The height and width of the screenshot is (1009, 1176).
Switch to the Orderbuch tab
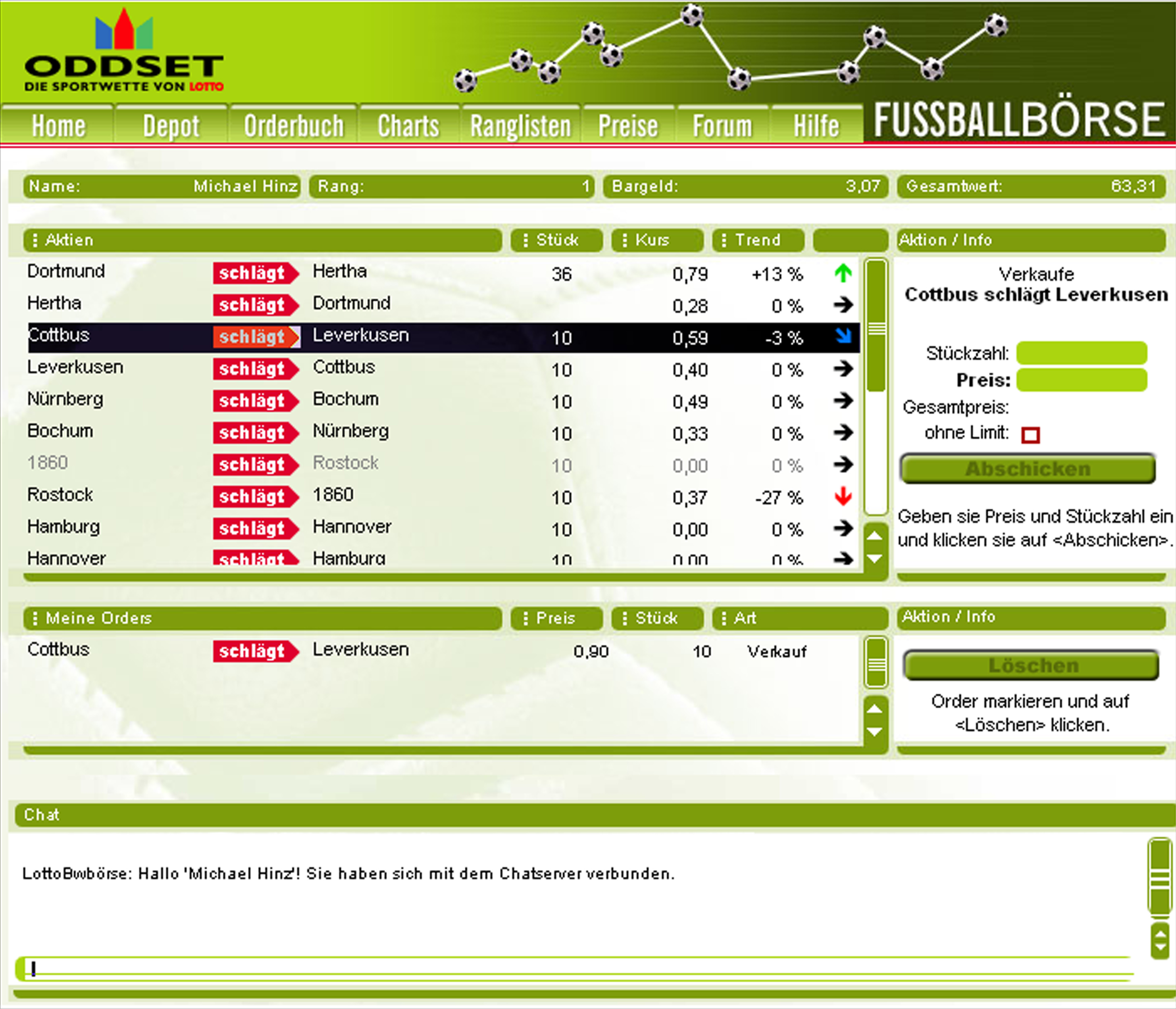pos(293,125)
